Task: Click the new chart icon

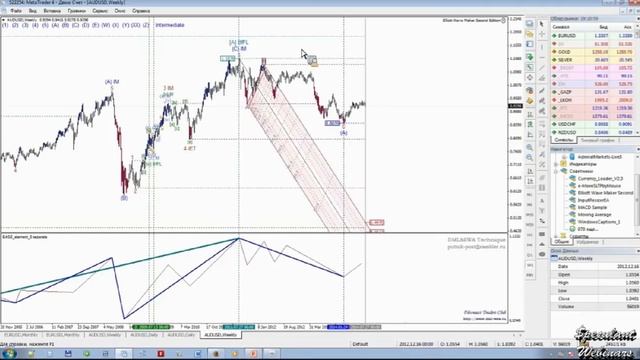Action: click(x=530, y=24)
